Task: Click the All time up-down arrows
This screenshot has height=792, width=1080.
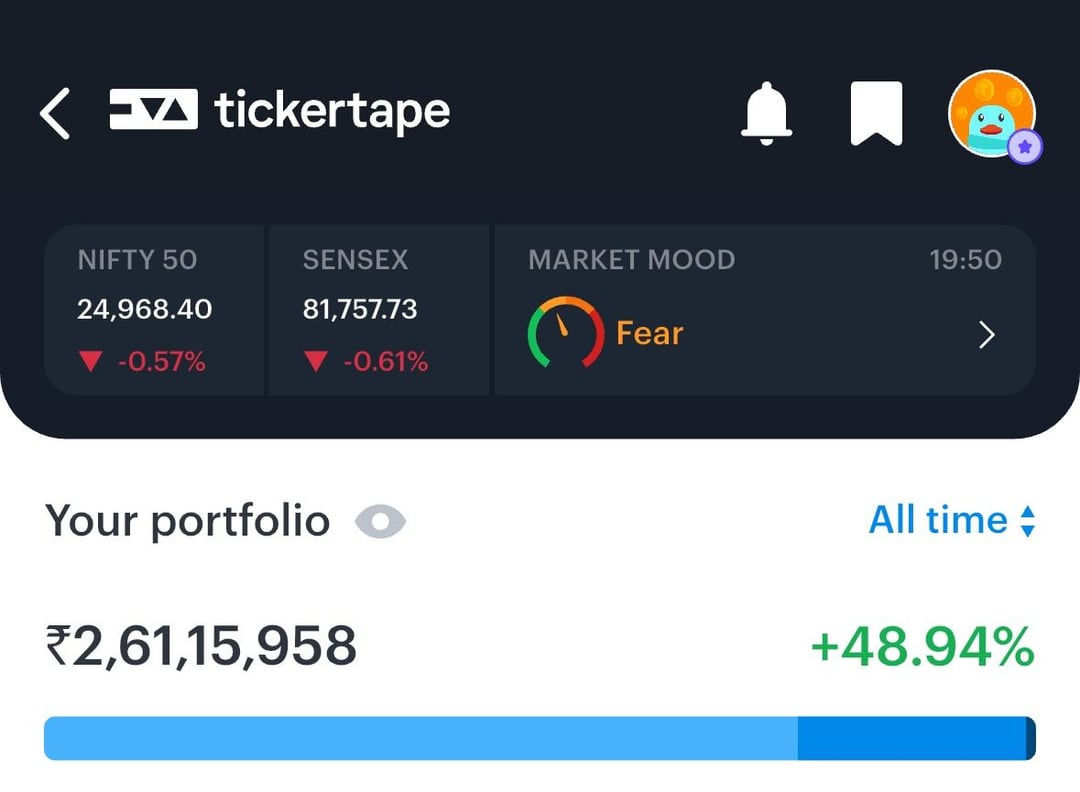Action: click(1027, 521)
